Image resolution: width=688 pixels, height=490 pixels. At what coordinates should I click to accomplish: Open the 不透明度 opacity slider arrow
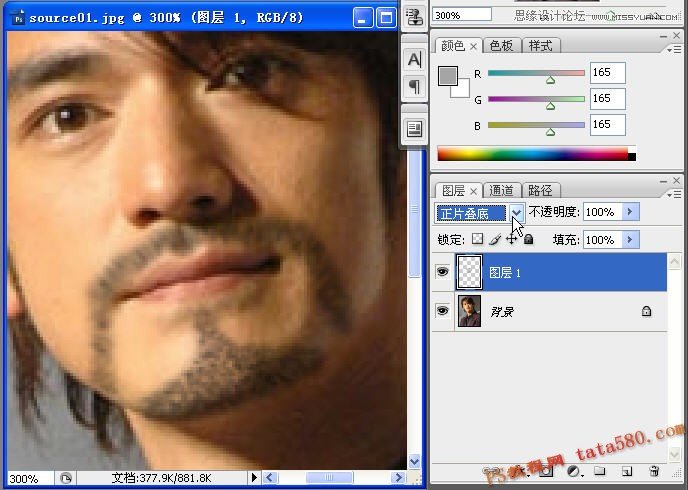(x=630, y=212)
